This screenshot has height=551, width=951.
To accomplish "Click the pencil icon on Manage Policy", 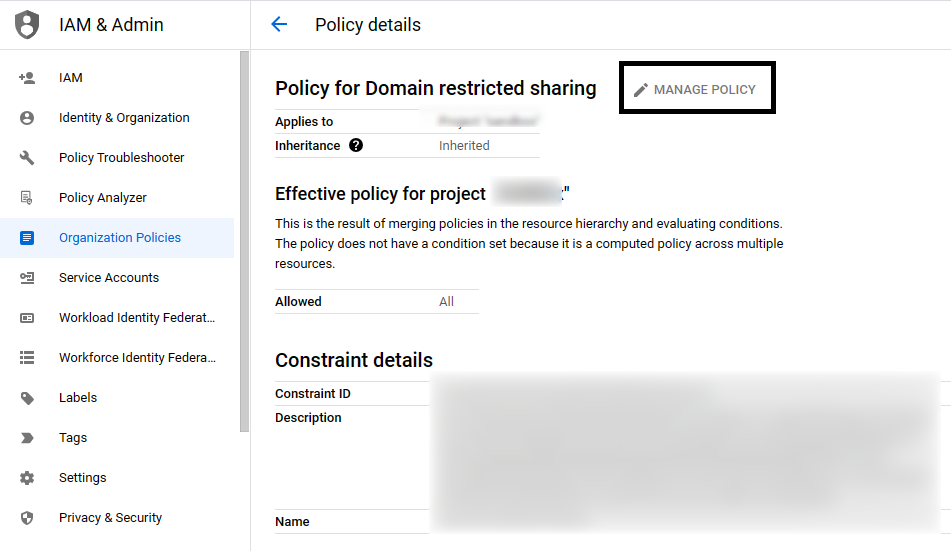I will tap(641, 90).
